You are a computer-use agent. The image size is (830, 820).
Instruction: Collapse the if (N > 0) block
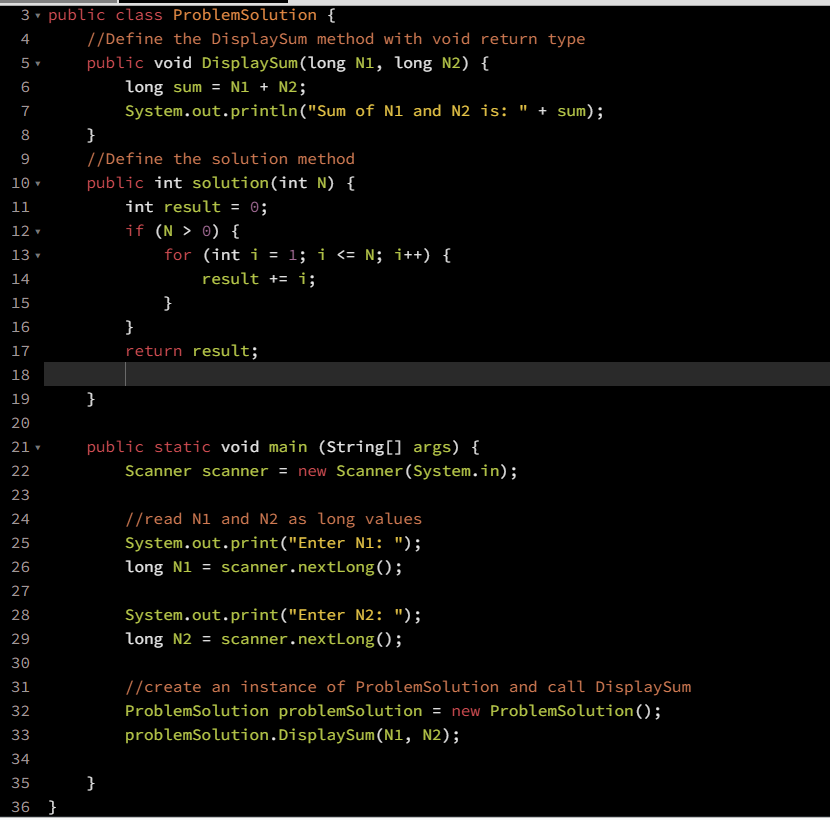(38, 231)
